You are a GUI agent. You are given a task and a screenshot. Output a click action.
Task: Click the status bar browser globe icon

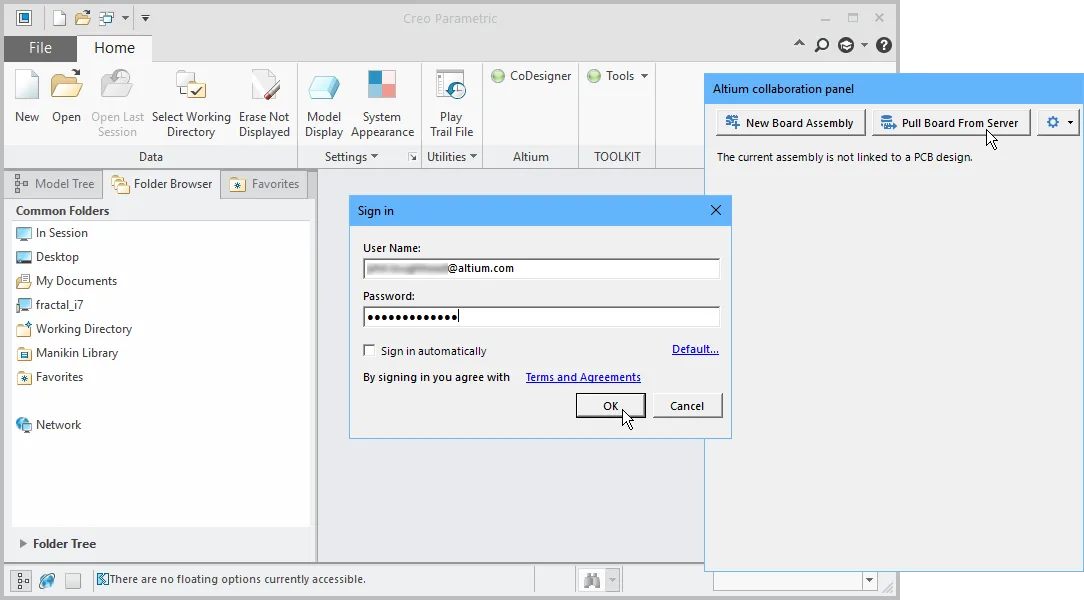(47, 580)
